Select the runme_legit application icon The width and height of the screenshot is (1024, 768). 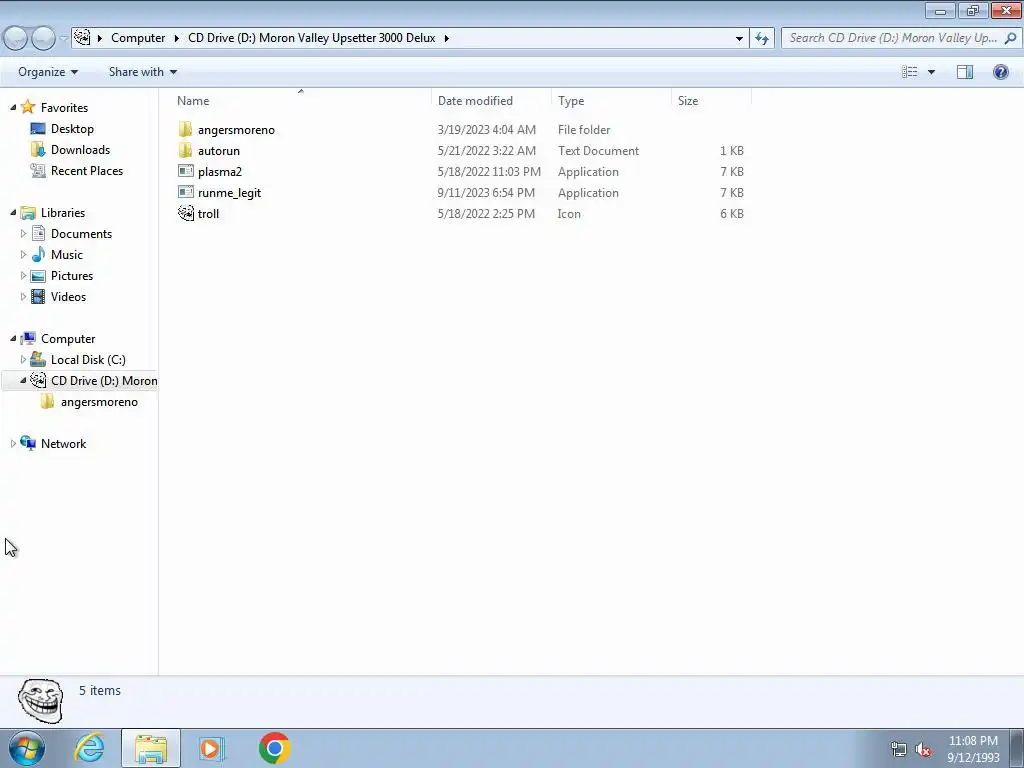pos(185,192)
